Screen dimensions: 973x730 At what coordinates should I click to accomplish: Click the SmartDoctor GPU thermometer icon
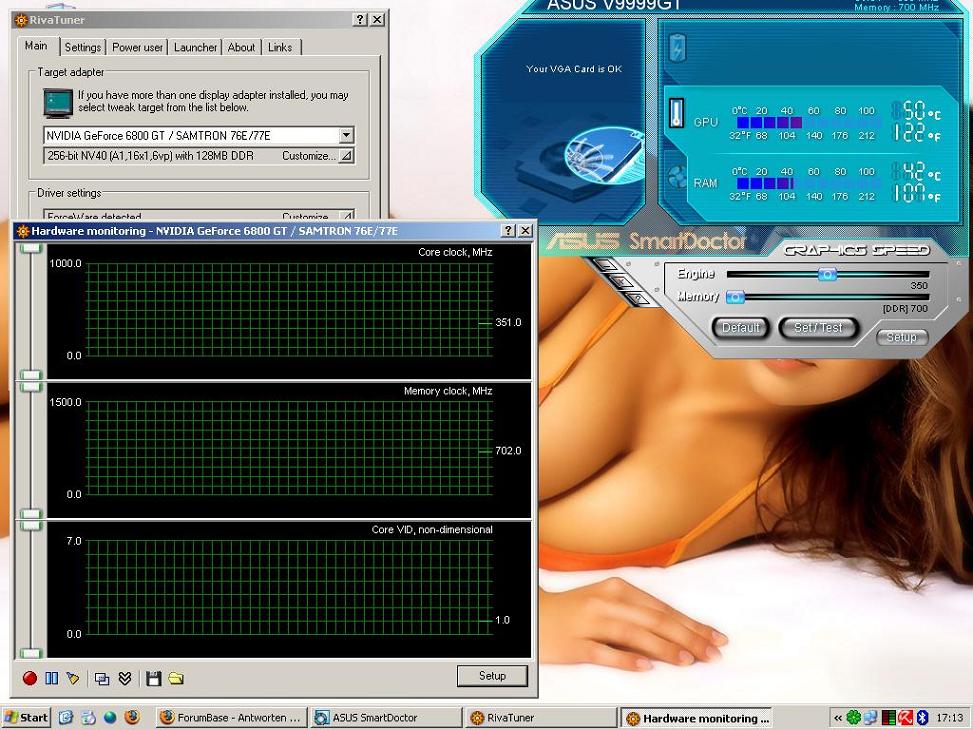pyautogui.click(x=676, y=113)
